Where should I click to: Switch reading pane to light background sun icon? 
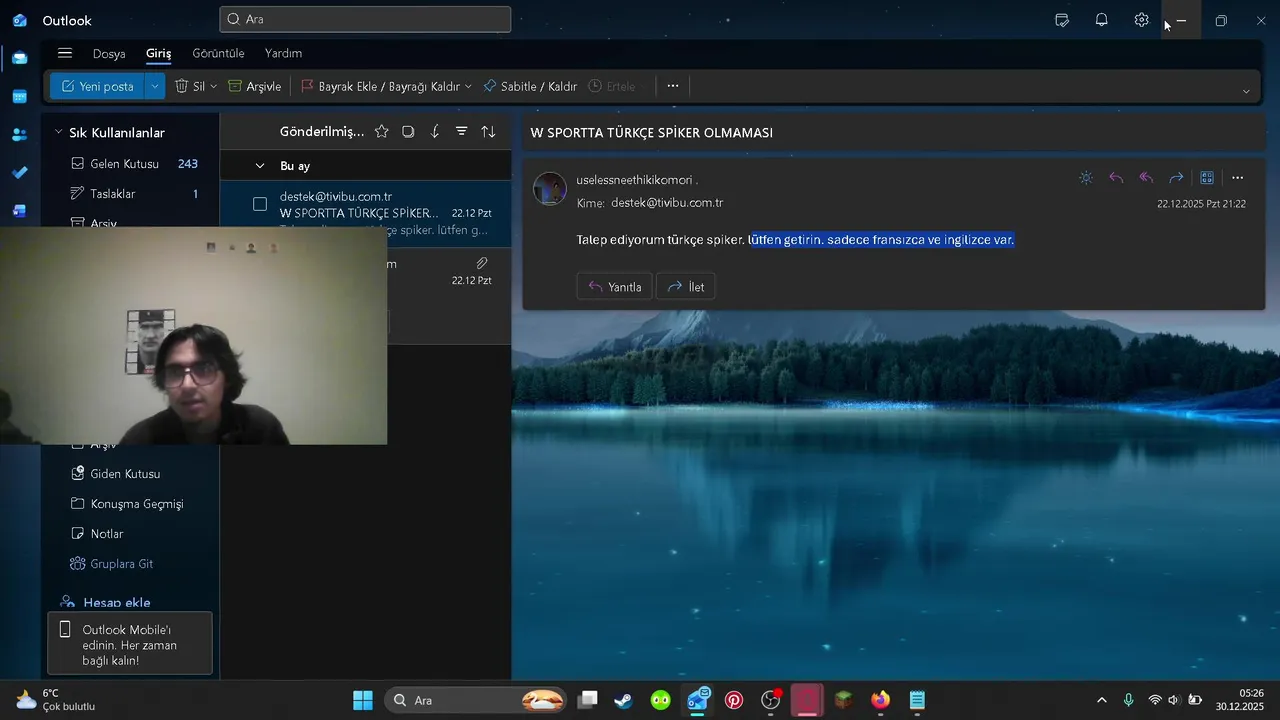pyautogui.click(x=1086, y=178)
